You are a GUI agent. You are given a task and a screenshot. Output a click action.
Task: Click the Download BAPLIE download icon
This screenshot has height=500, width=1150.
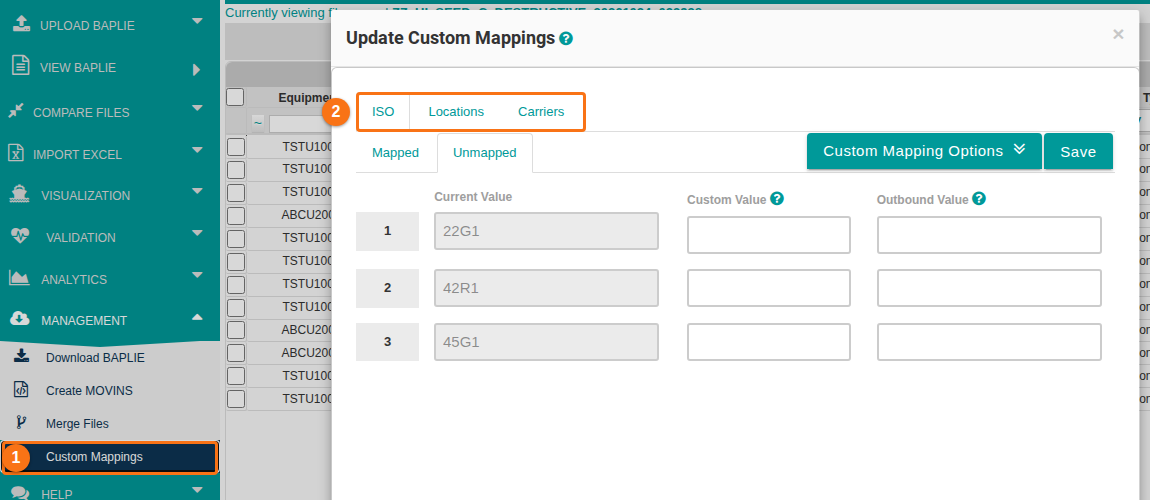click(x=21, y=356)
